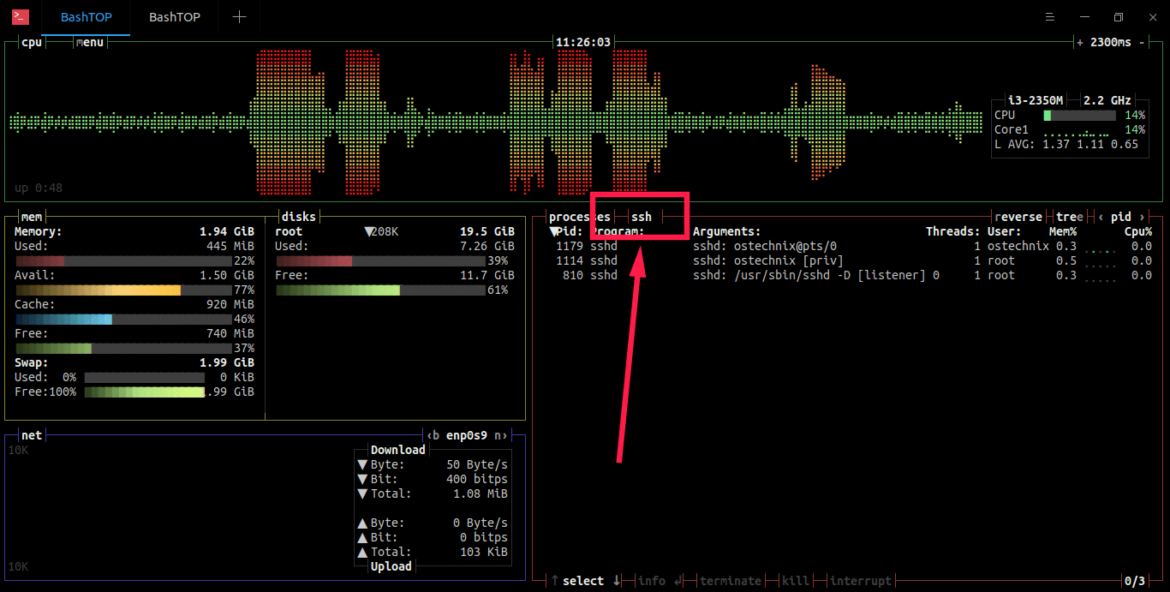Click the enp0s9 interface label

pyautogui.click(x=466, y=435)
